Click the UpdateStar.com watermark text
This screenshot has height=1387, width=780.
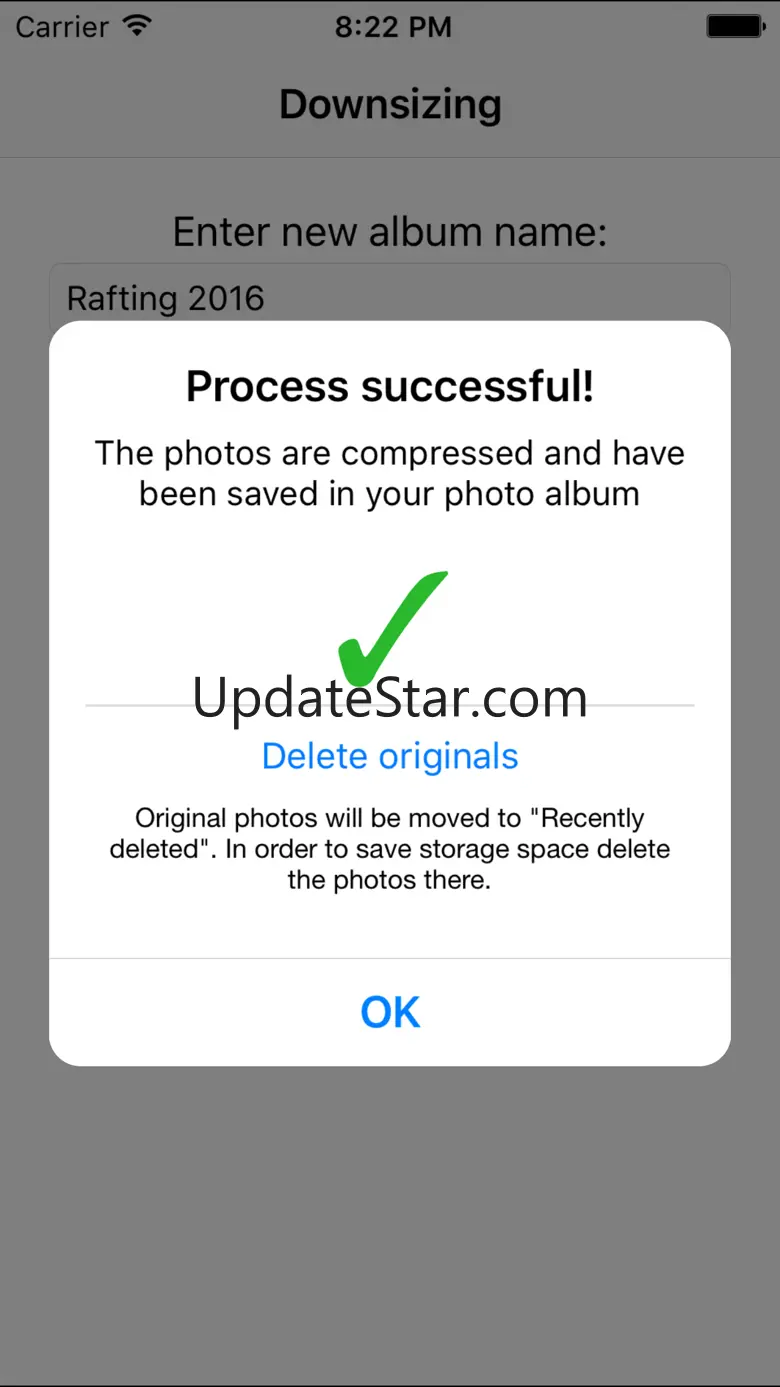(x=390, y=698)
